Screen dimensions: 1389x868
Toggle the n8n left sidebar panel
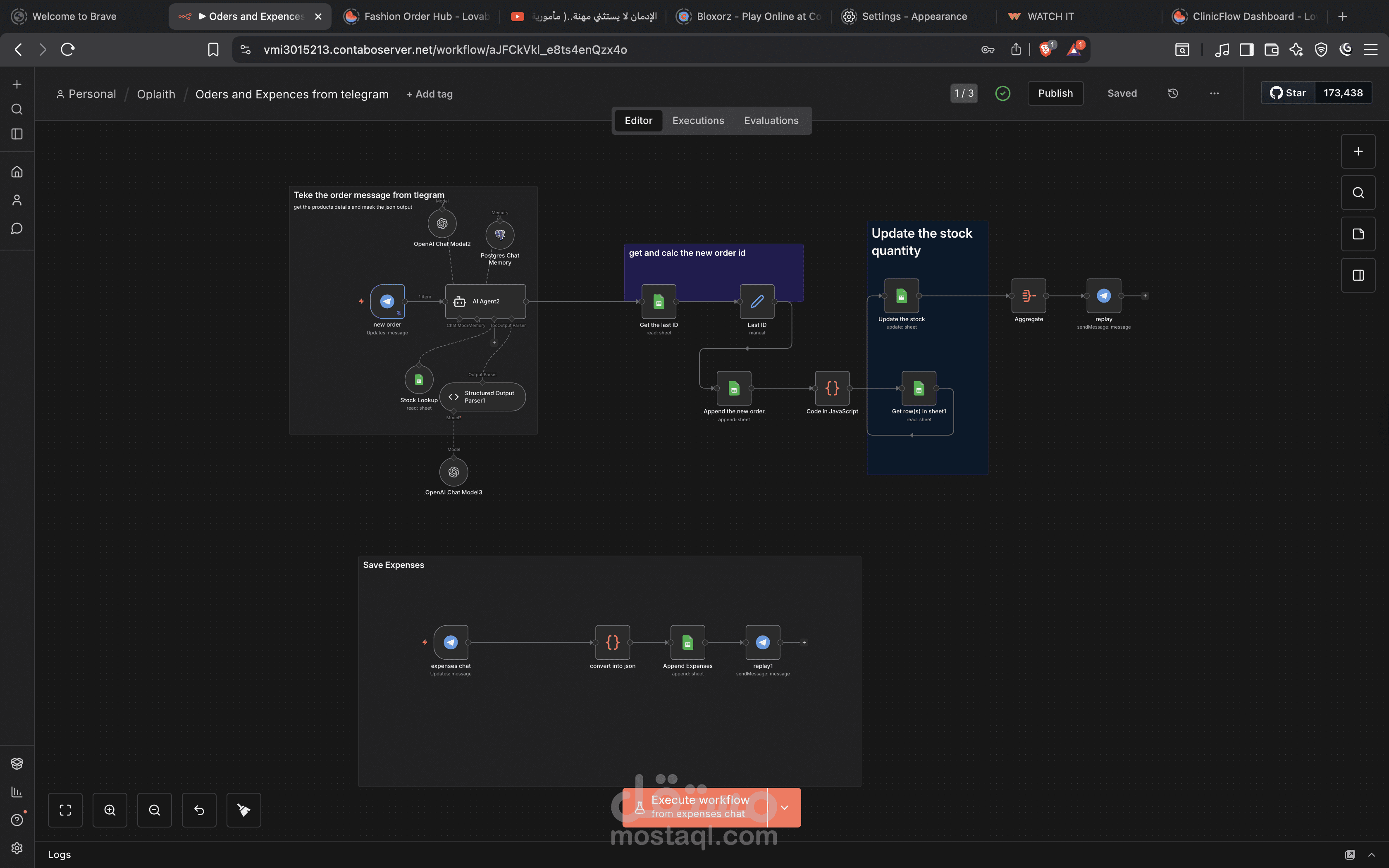click(17, 134)
